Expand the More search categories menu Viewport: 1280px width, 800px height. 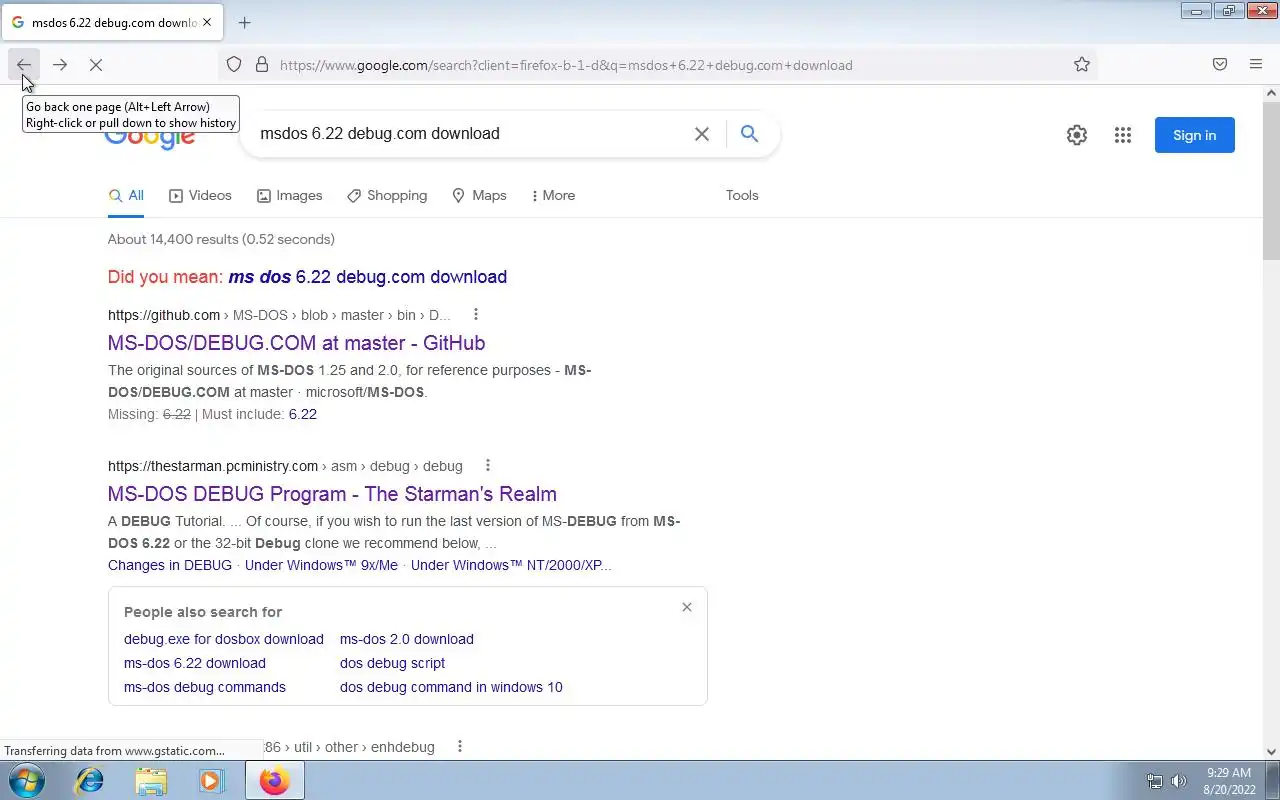point(553,196)
